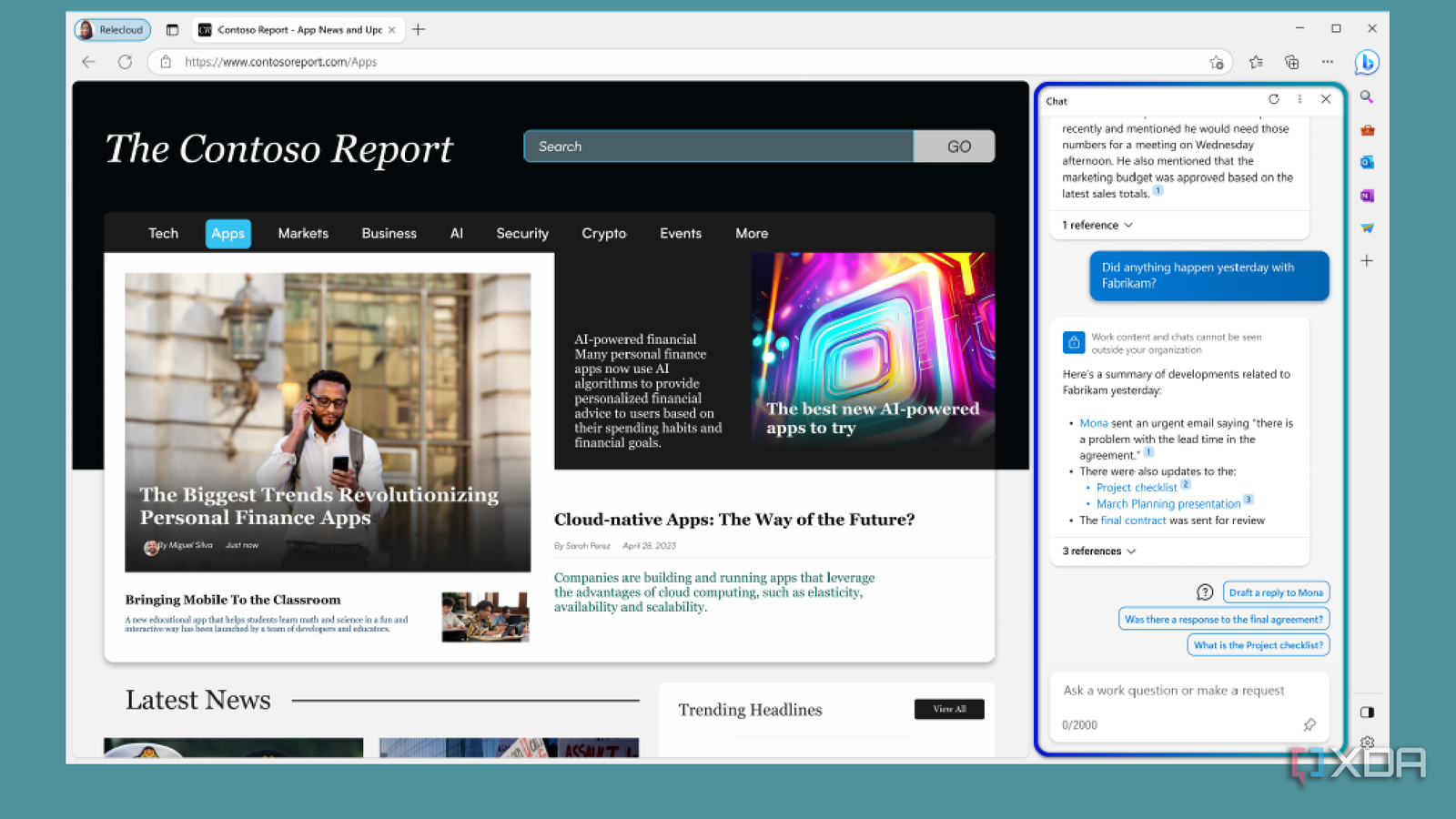Open the Crypto section
Screen dimensions: 1456x819
click(x=604, y=233)
